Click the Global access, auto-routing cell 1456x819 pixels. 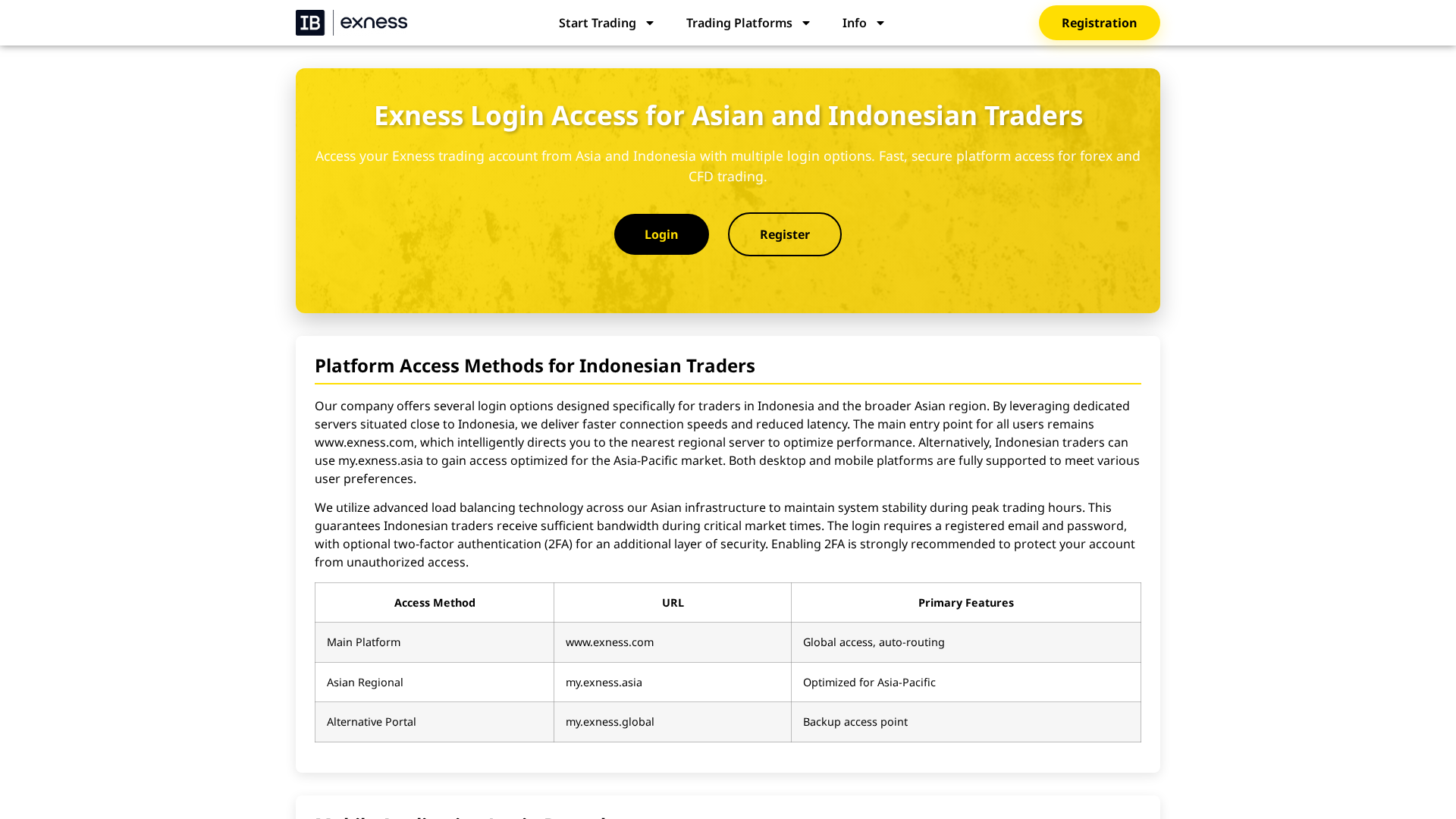(x=966, y=642)
